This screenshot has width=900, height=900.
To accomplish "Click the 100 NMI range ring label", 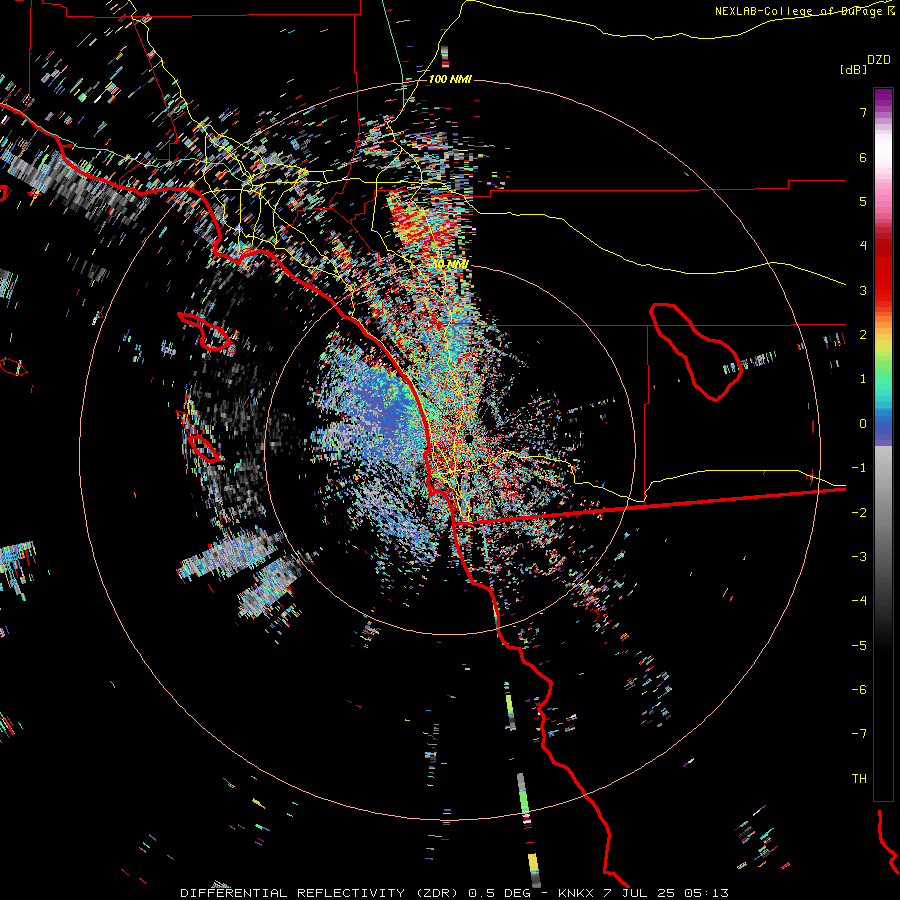I will pyautogui.click(x=450, y=79).
